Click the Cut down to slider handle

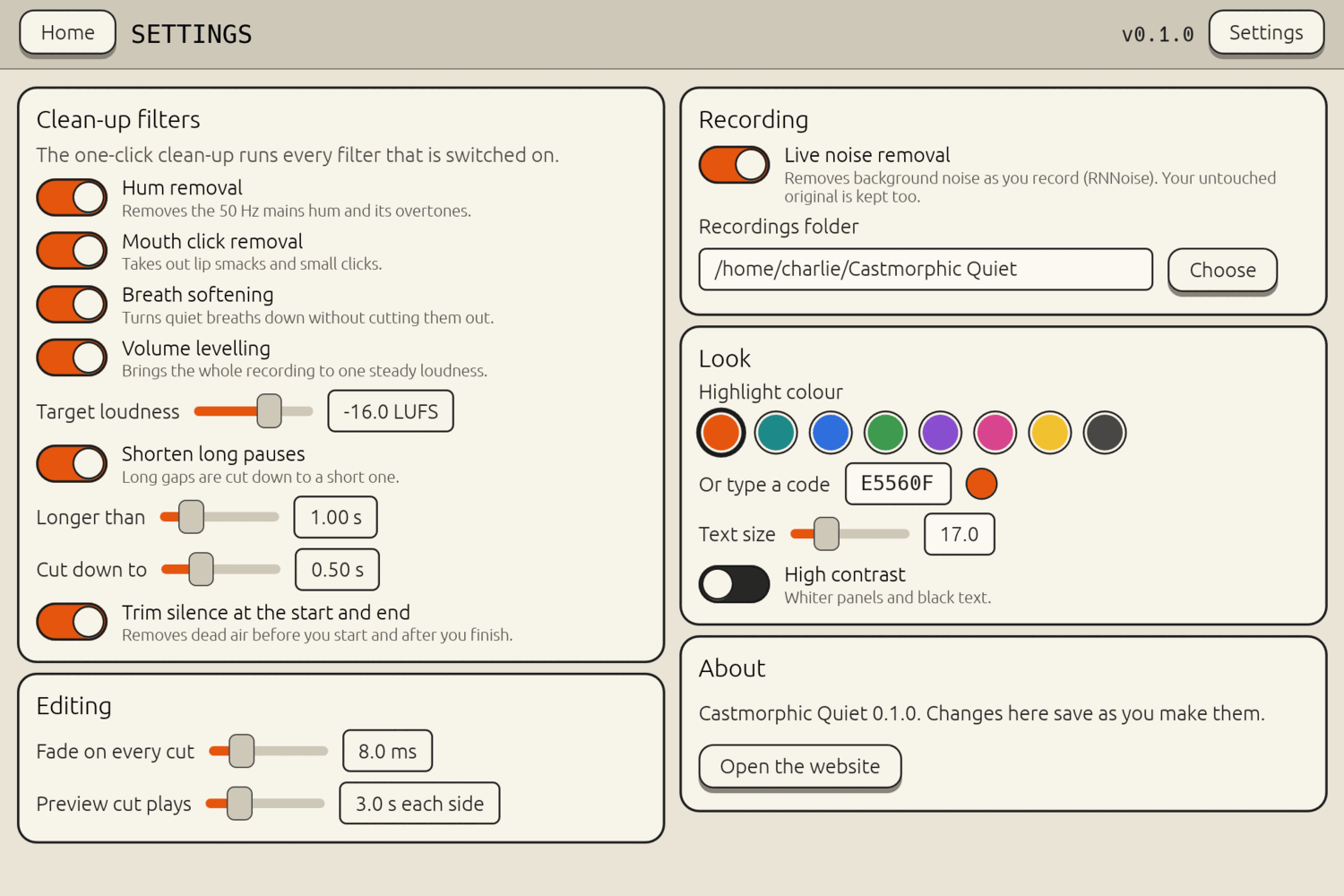point(202,569)
